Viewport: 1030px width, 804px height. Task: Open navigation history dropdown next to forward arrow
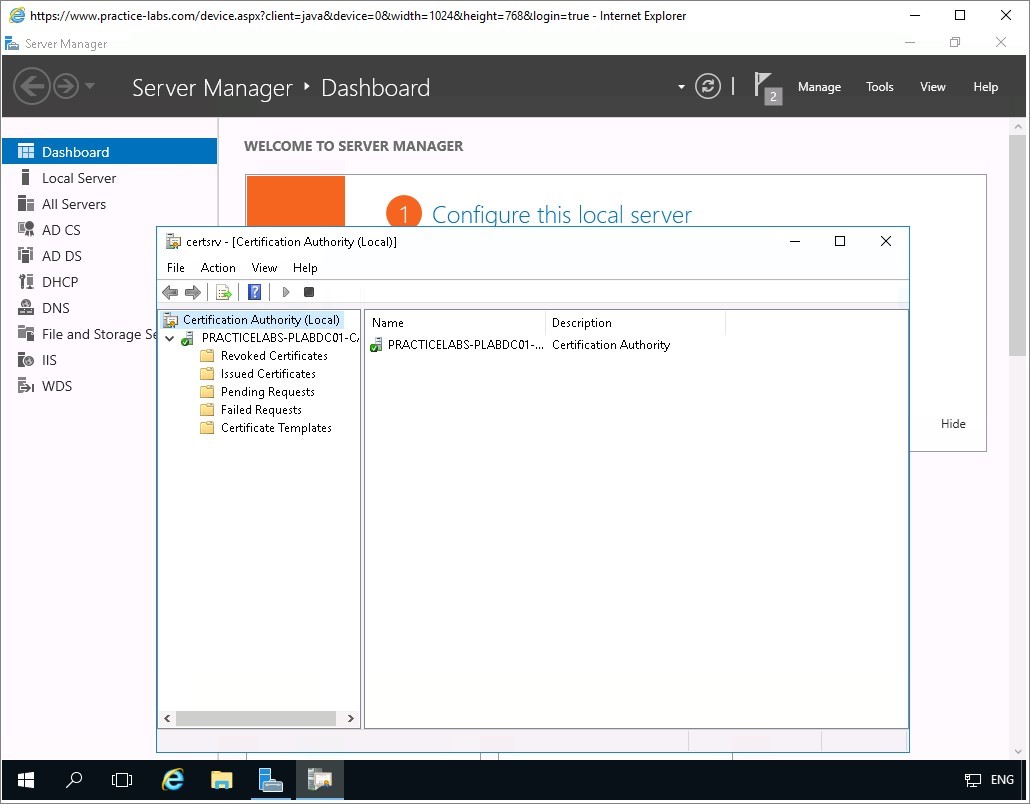(91, 86)
